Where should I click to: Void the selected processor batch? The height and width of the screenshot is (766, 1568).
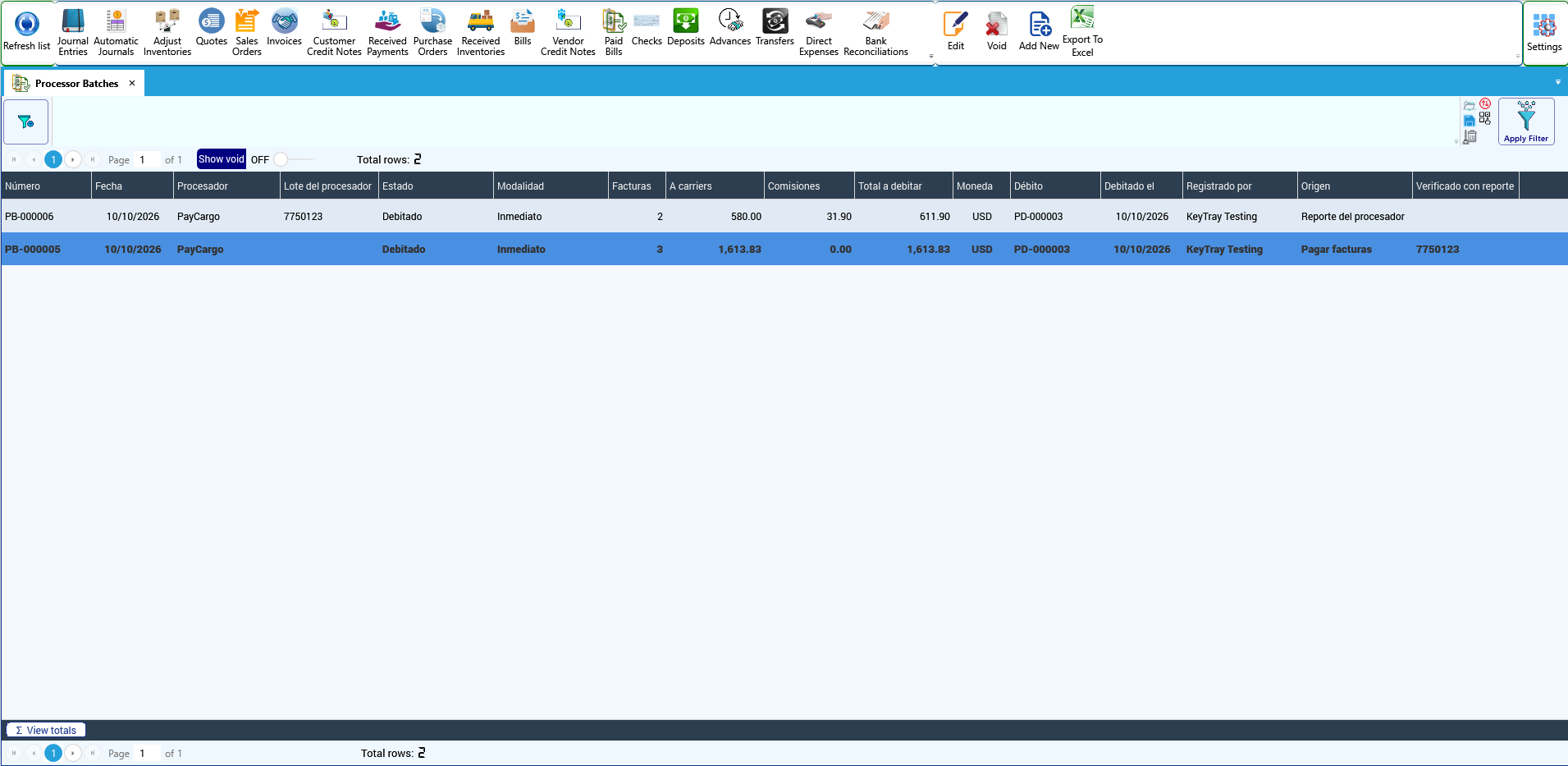[x=996, y=33]
